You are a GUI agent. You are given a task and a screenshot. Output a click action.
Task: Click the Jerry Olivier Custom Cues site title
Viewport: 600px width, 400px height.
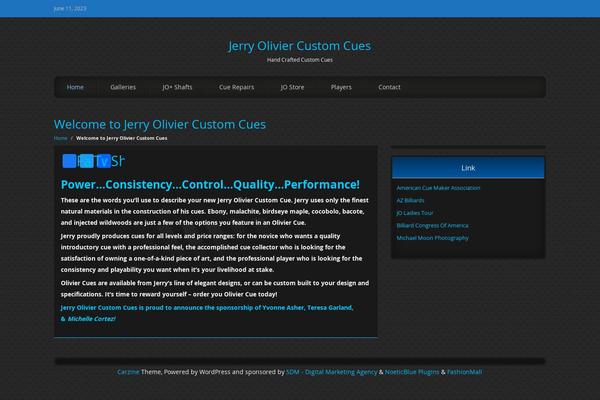tap(300, 46)
